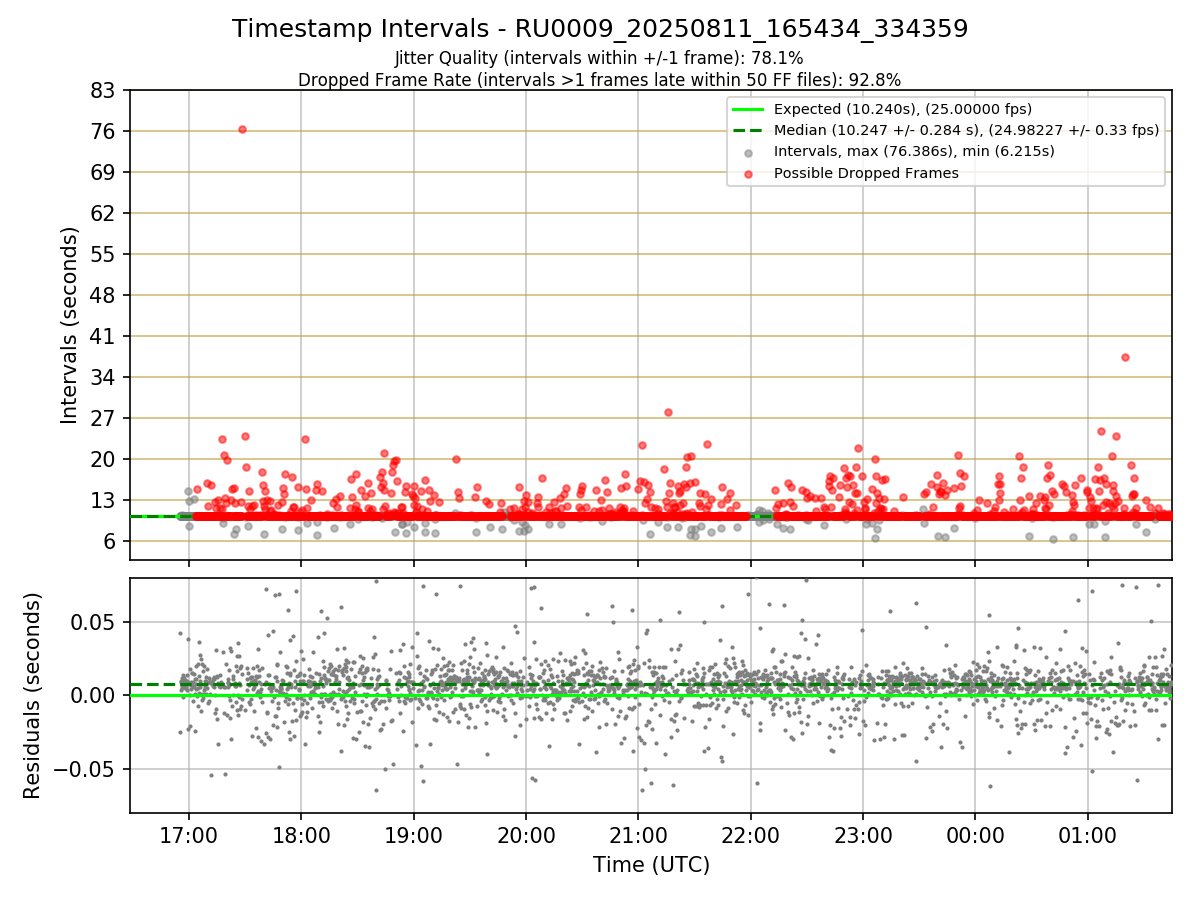Click the 69 y-axis tick label

click(105, 172)
